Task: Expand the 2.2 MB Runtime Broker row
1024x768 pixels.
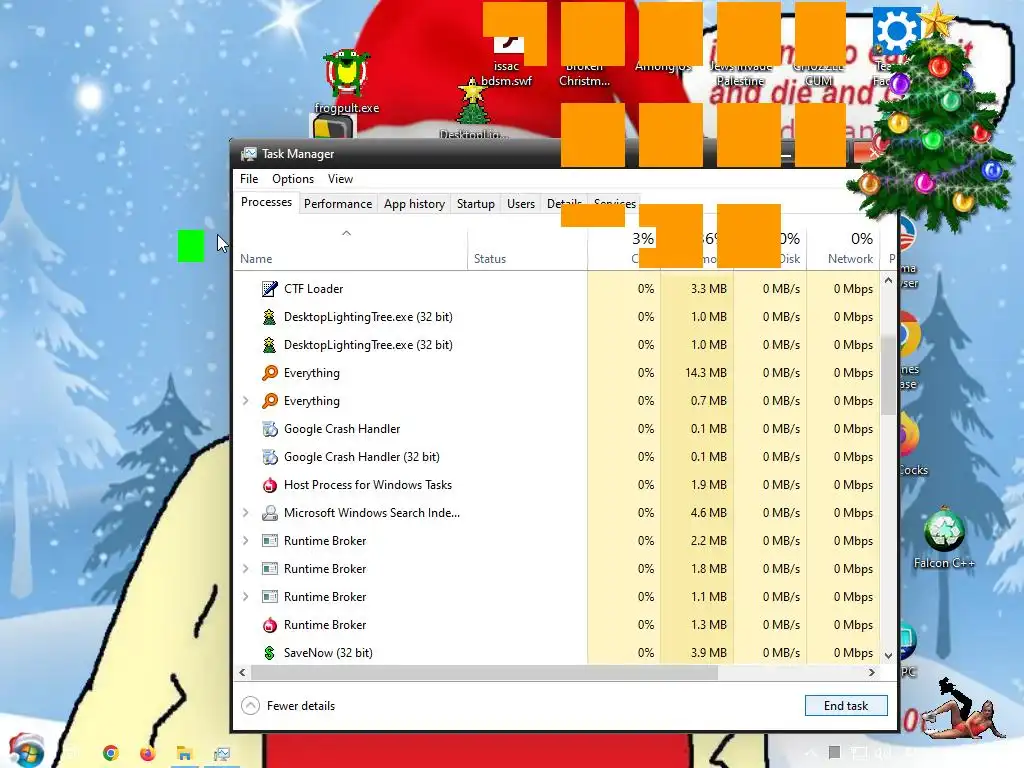Action: 246,541
